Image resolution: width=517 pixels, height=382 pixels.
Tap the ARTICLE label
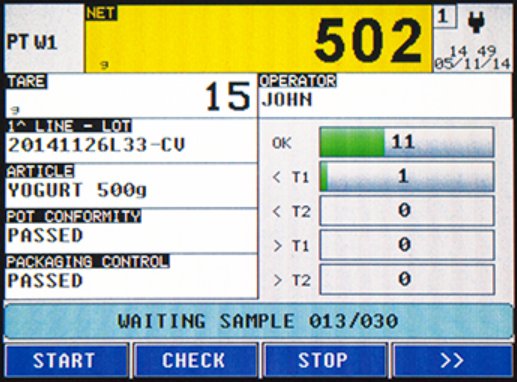40,171
